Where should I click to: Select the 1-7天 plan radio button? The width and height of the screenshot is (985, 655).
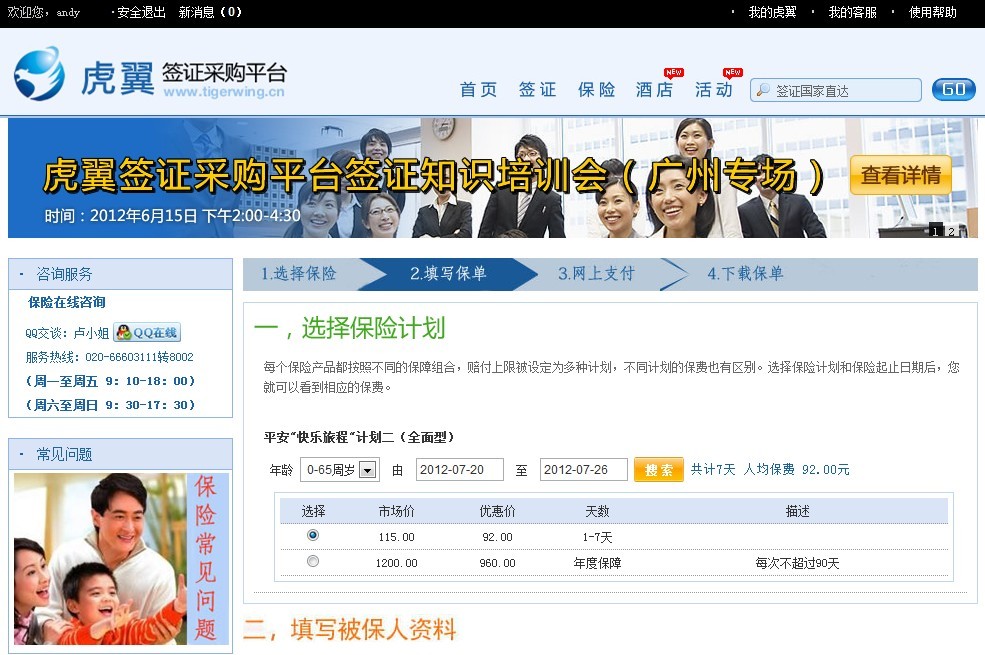[x=313, y=536]
